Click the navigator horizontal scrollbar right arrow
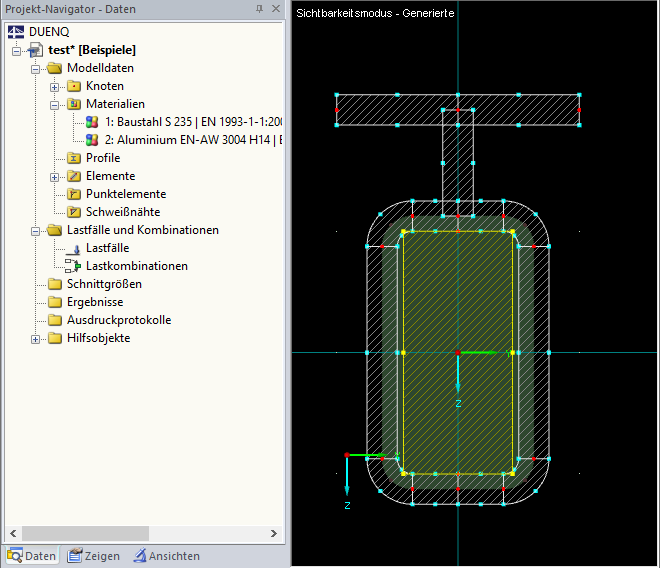This screenshot has width=660, height=568. 274,533
